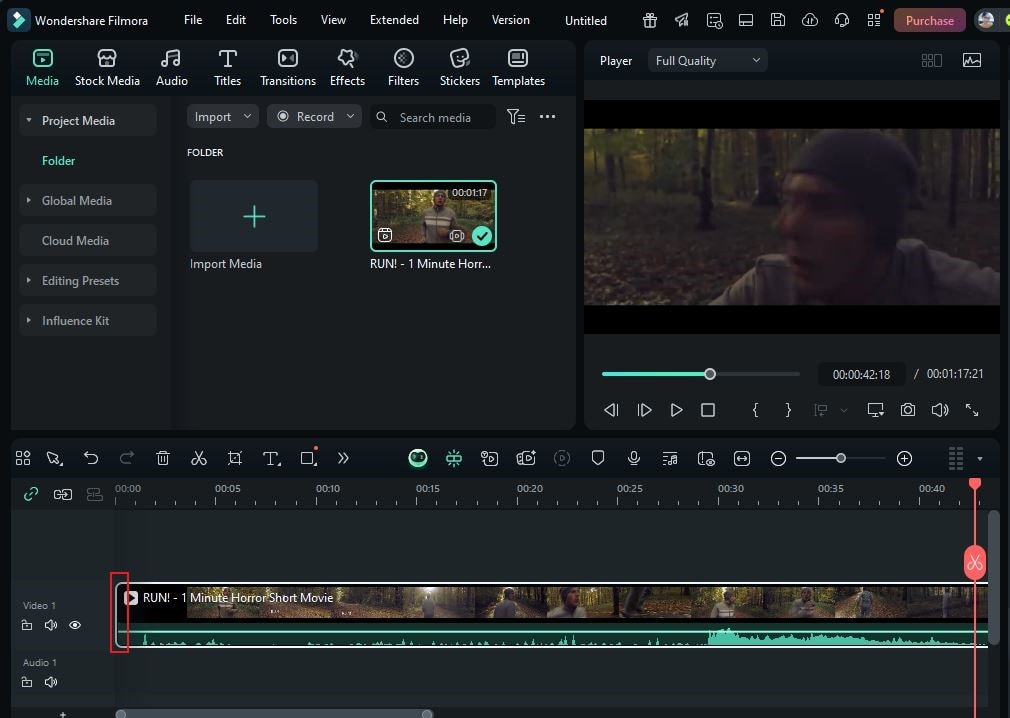Image resolution: width=1010 pixels, height=718 pixels.
Task: Set the mark in point brace
Action: 756,410
